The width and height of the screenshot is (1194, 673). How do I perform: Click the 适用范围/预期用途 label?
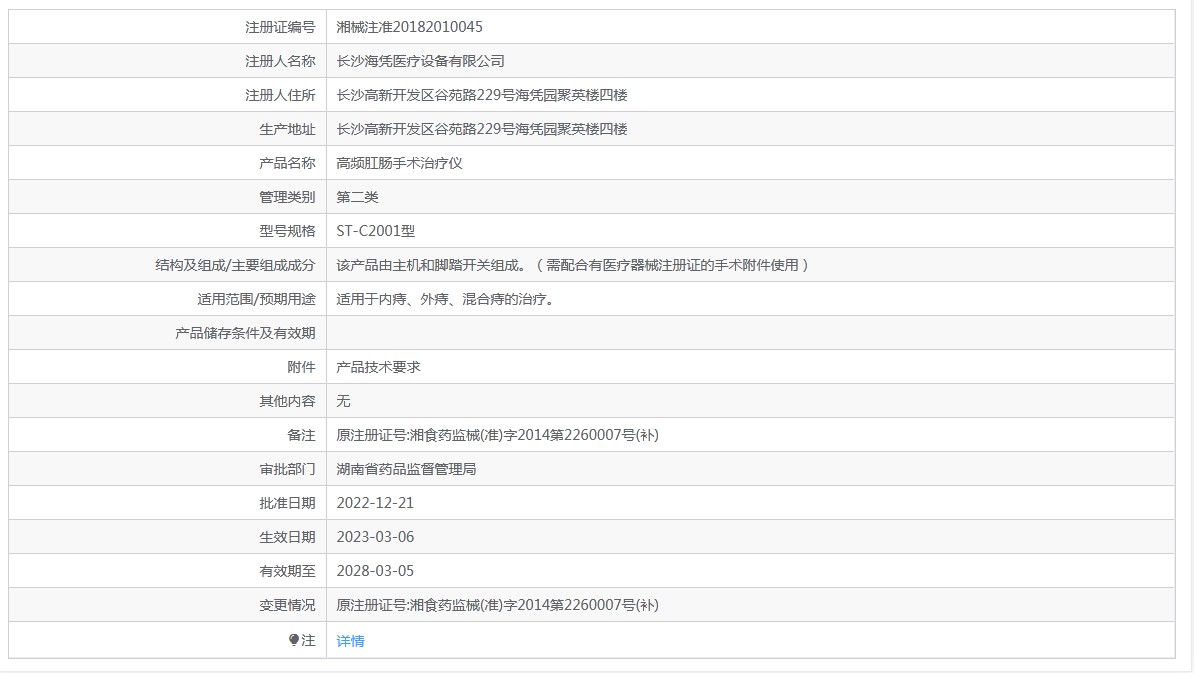[256, 299]
